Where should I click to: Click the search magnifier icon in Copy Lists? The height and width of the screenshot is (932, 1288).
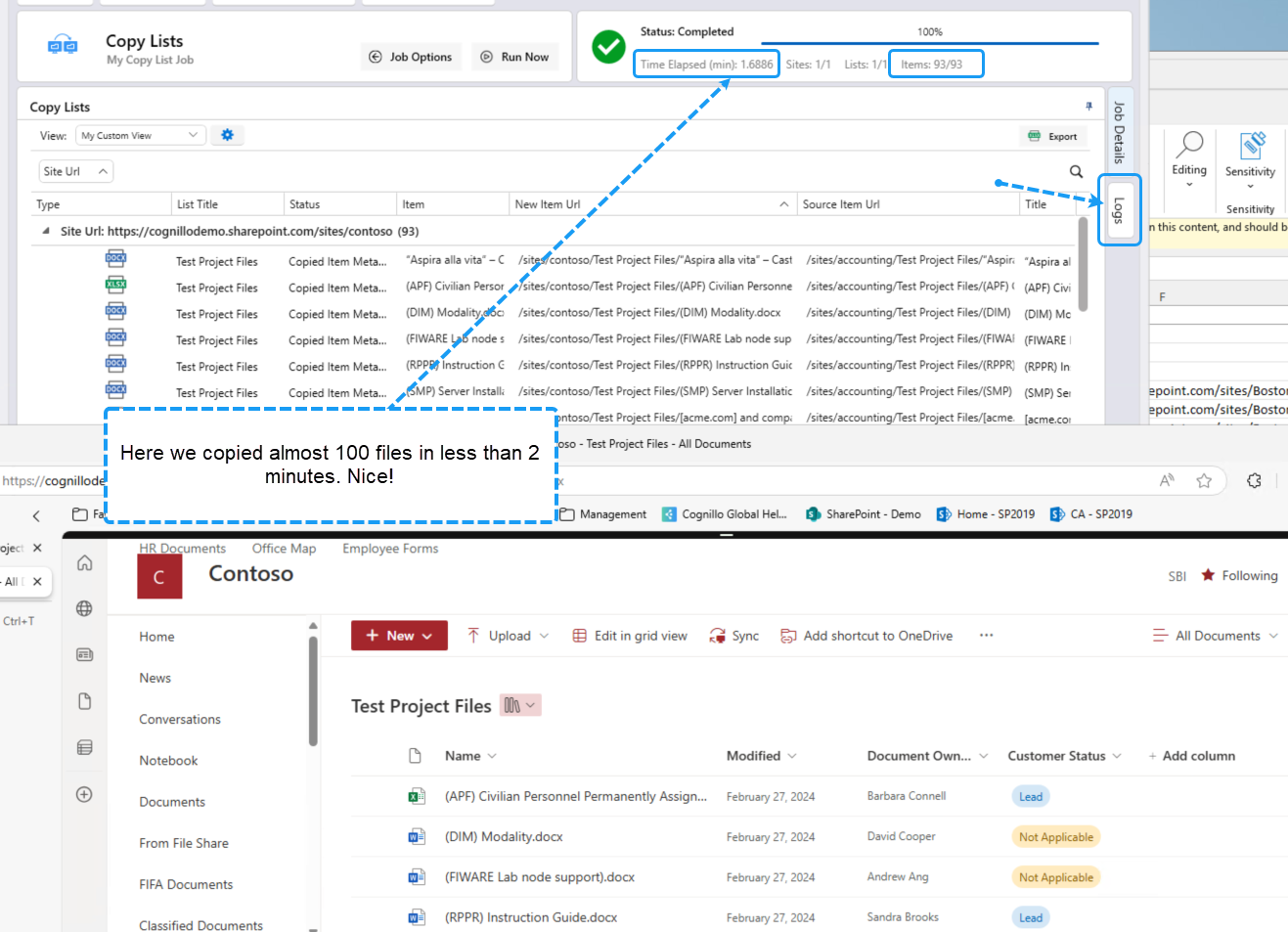point(1076,171)
